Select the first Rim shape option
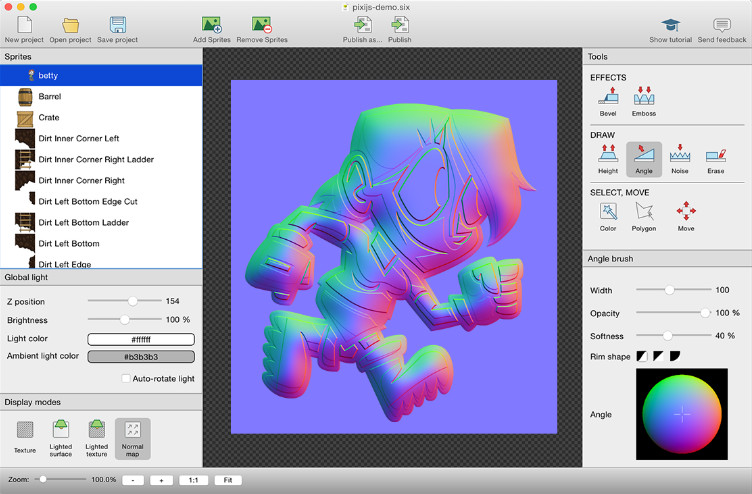The image size is (752, 494). (x=642, y=356)
